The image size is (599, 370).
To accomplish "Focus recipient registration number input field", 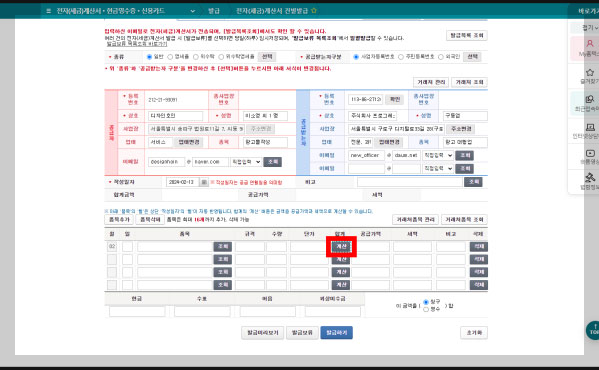I will tap(365, 100).
